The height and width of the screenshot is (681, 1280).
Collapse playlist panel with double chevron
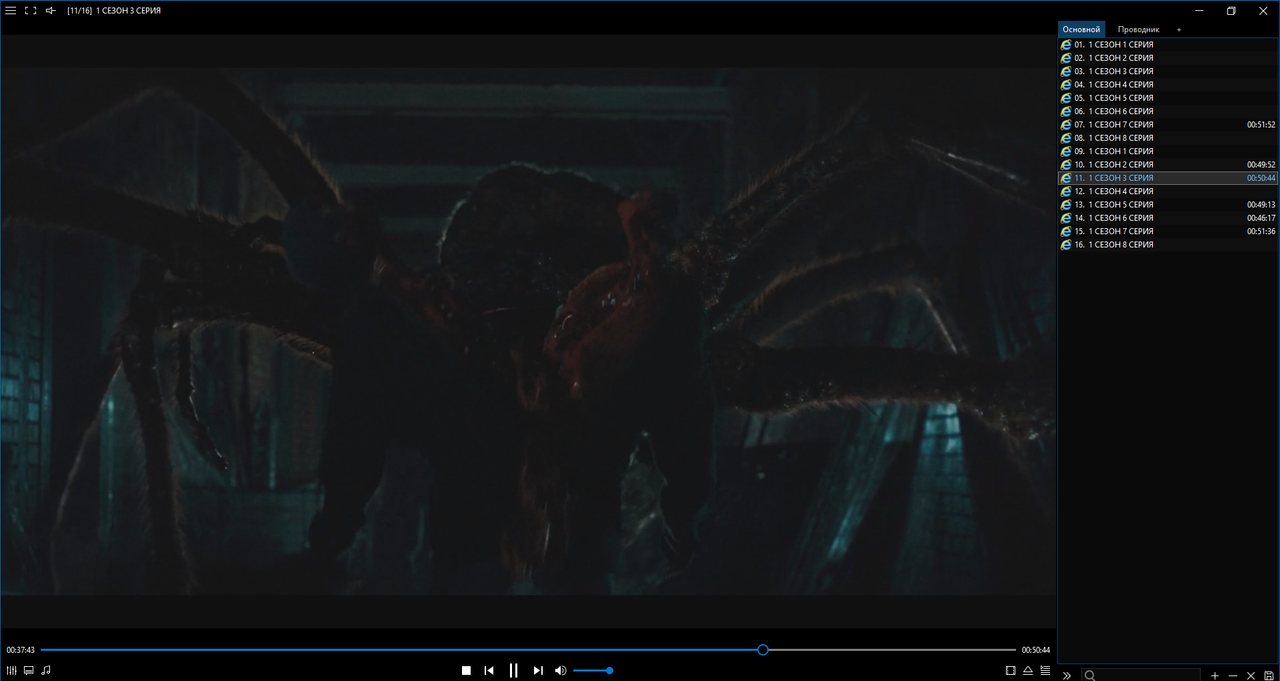[x=1067, y=676]
